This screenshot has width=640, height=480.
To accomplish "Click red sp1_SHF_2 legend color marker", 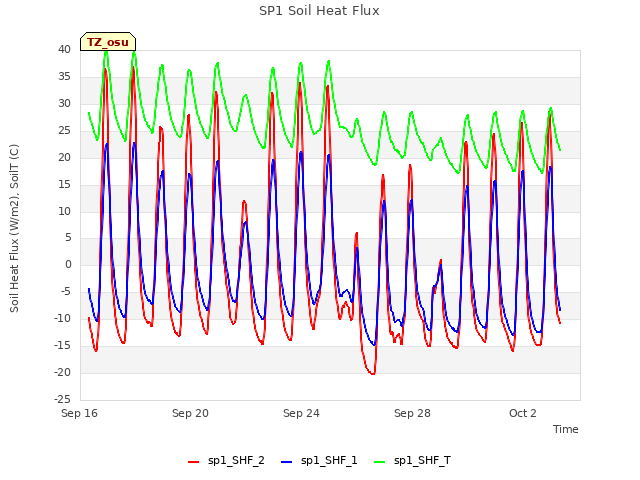I will [x=193, y=462].
